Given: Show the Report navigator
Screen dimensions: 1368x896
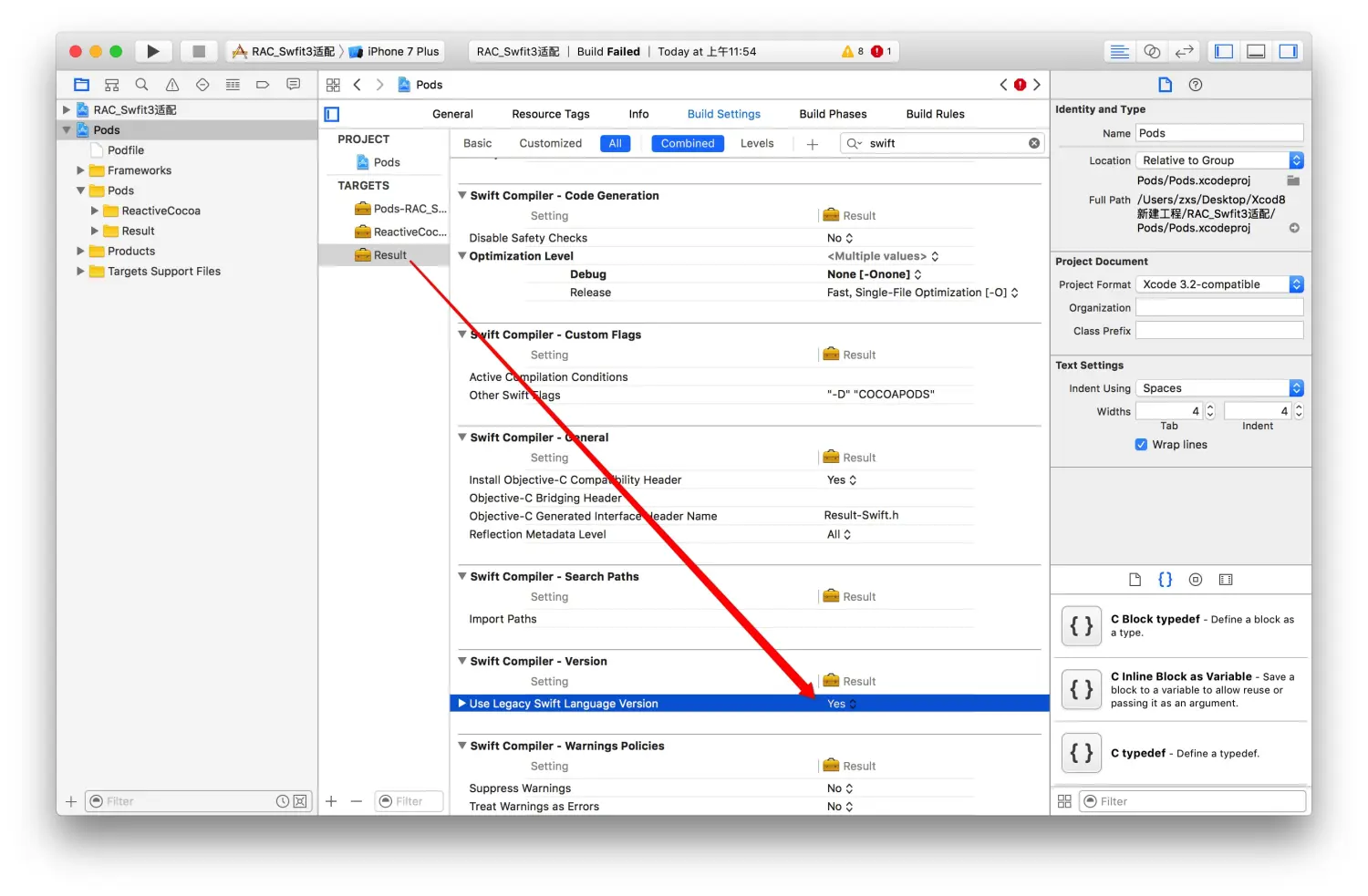Looking at the screenshot, I should [294, 85].
